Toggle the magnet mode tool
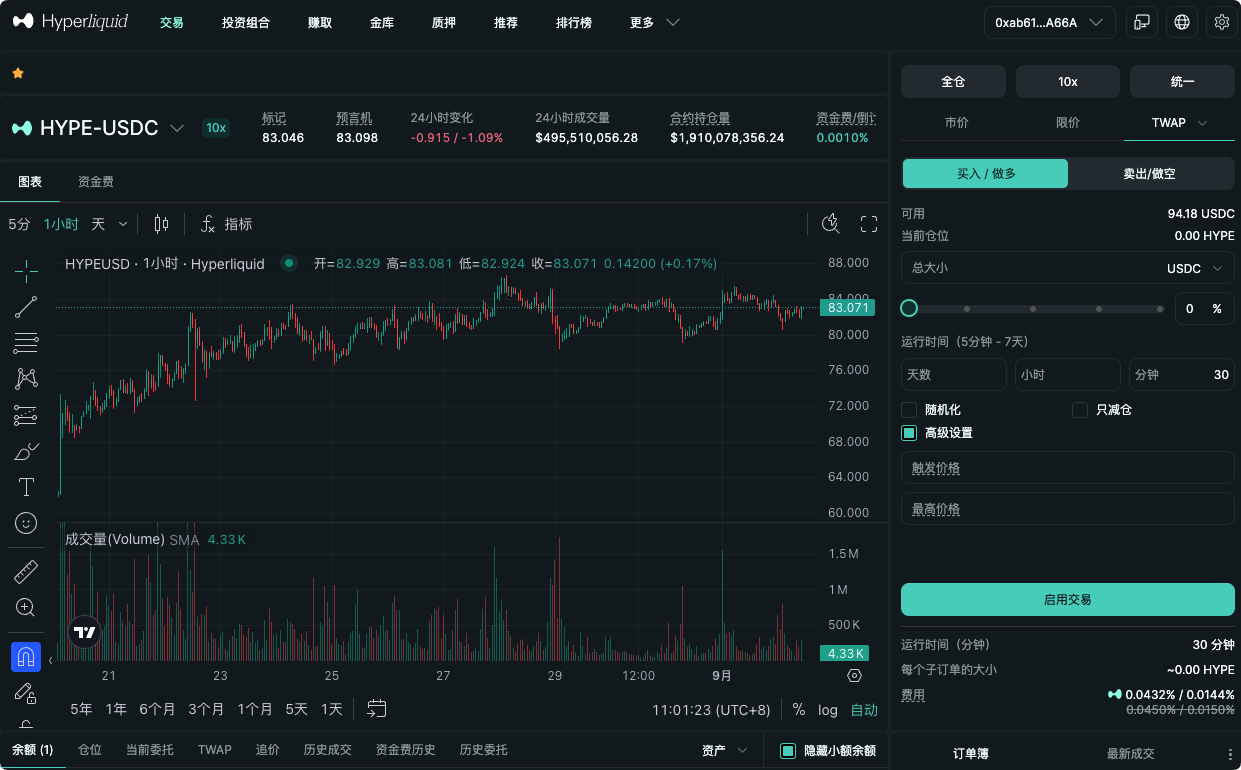Viewport: 1241px width, 770px height. [x=26, y=657]
